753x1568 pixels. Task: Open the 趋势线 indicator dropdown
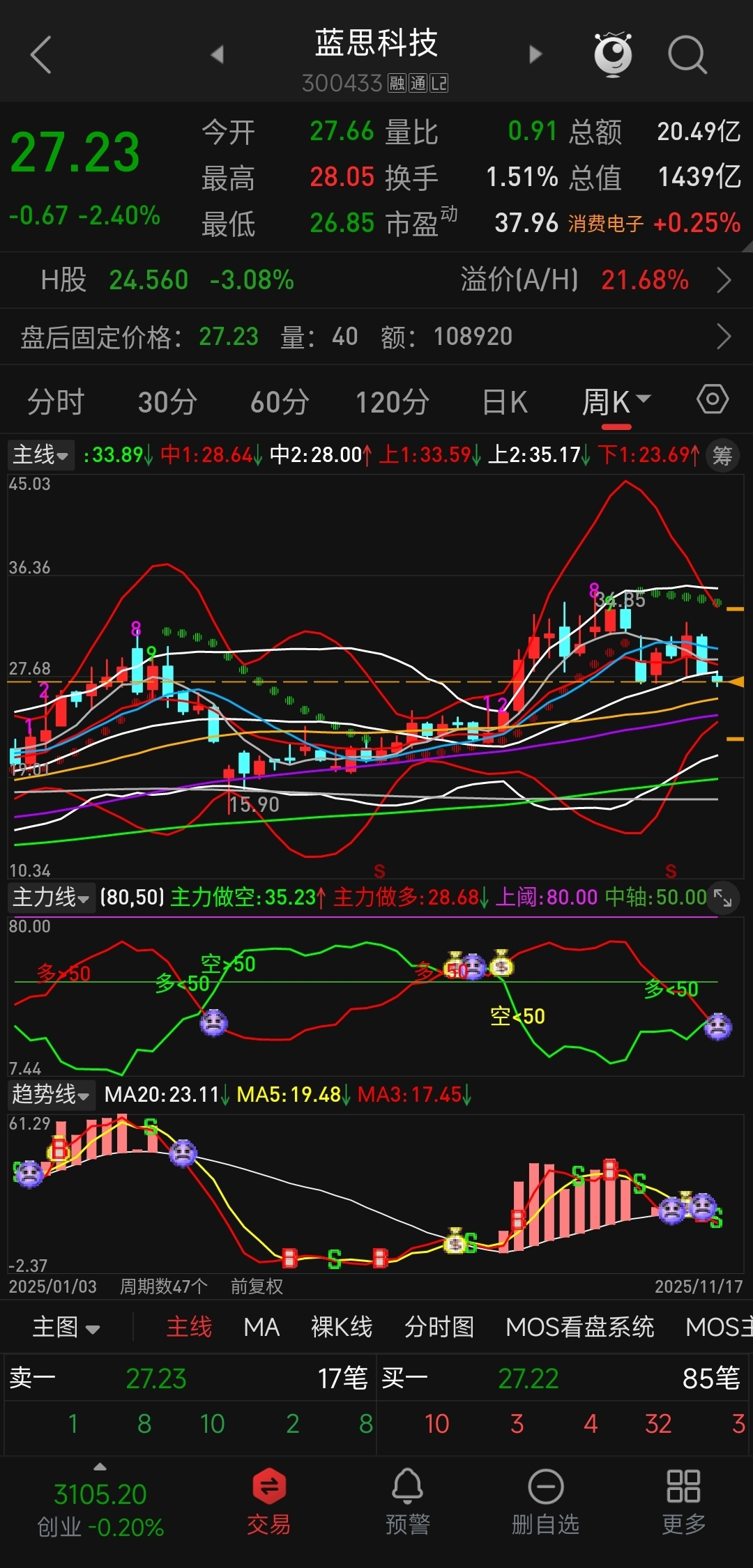pos(51,1094)
